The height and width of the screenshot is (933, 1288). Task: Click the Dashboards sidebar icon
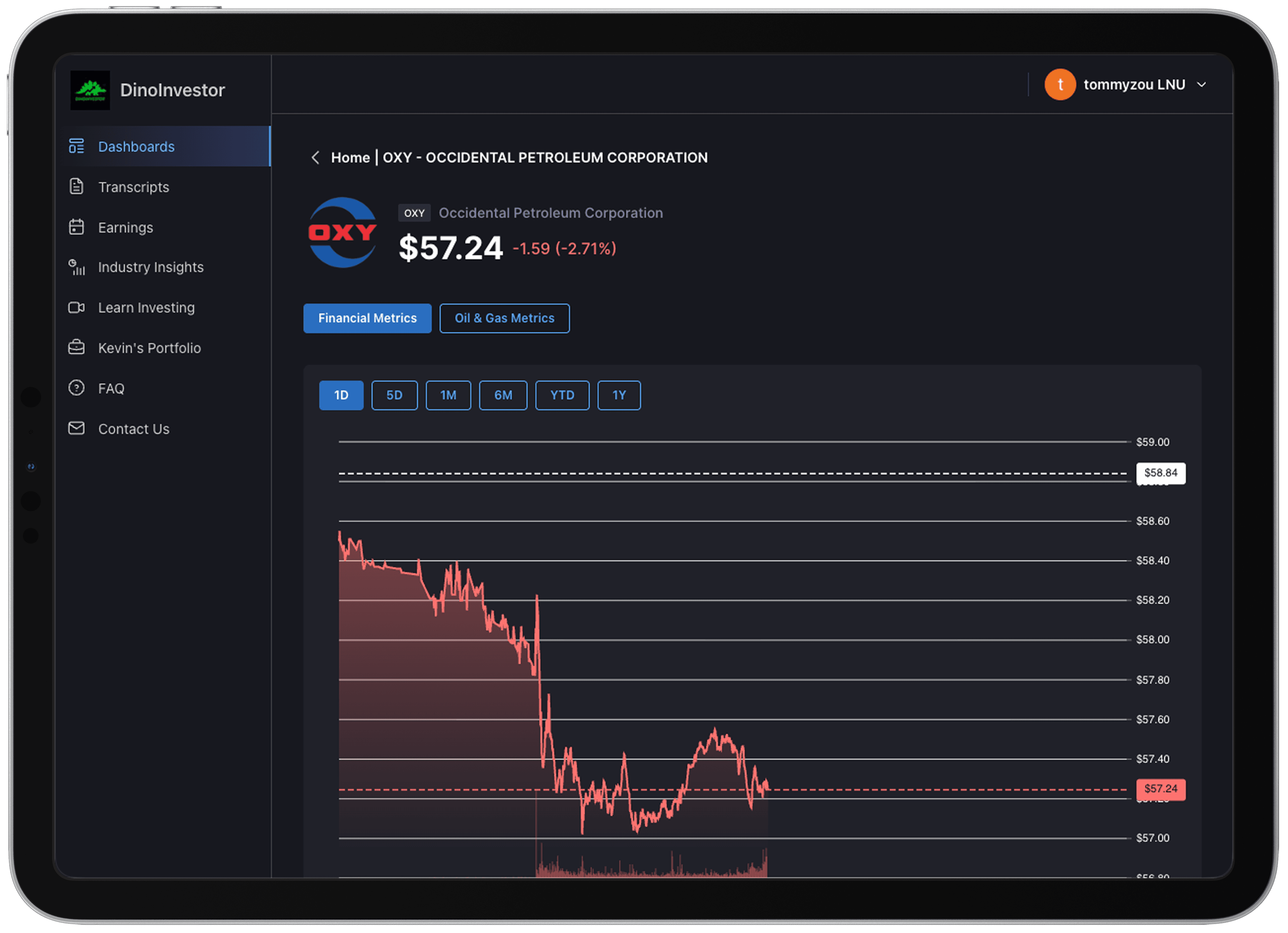point(76,146)
